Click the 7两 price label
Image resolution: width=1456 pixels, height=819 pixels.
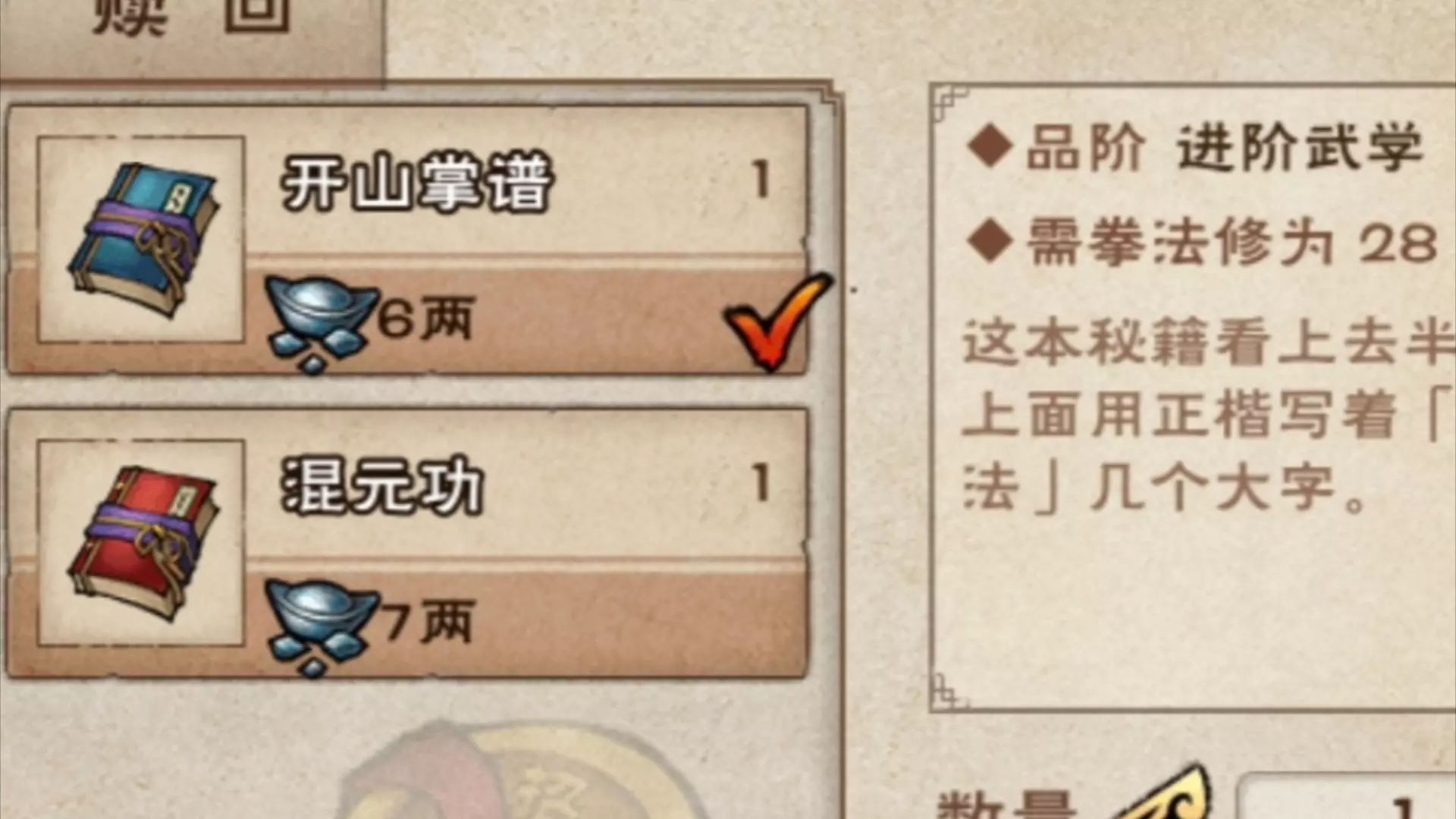tap(427, 621)
